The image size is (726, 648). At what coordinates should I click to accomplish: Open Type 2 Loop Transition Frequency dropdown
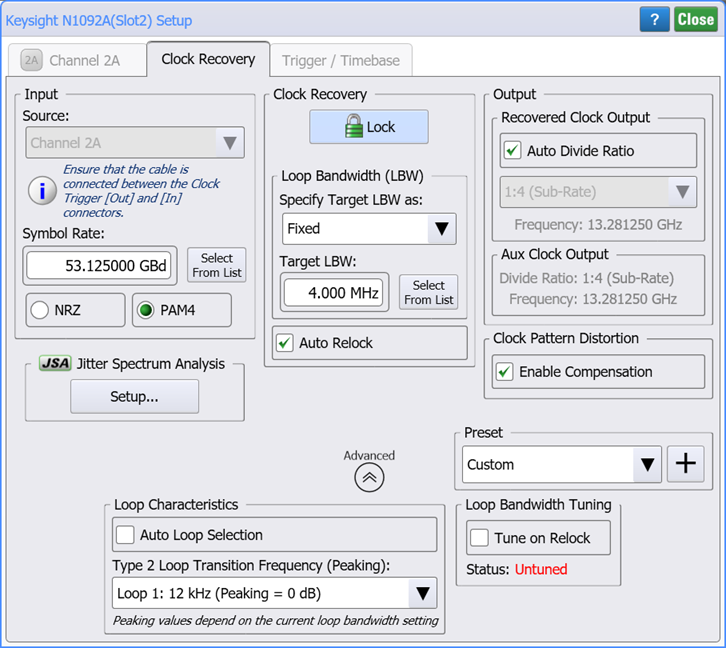tap(275, 593)
